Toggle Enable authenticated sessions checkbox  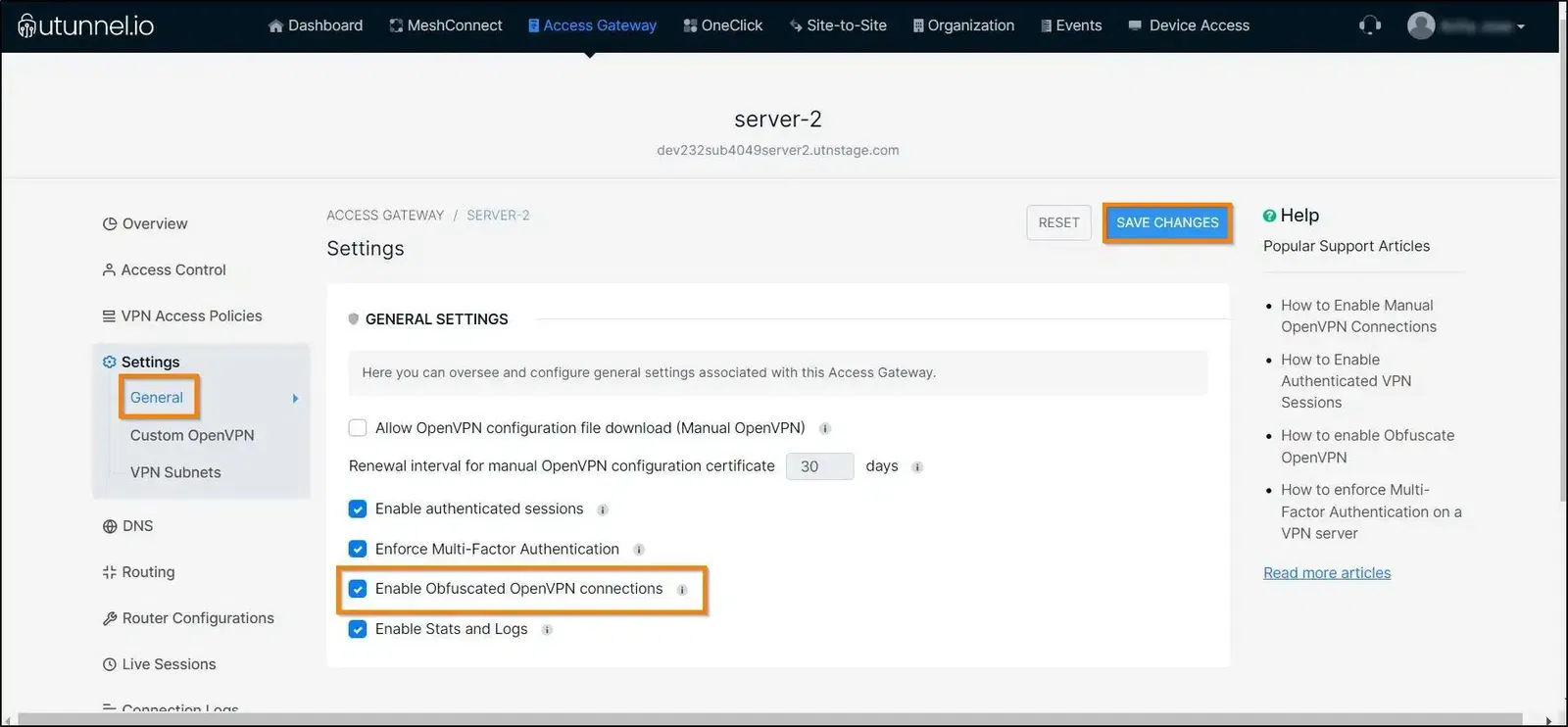tap(358, 509)
